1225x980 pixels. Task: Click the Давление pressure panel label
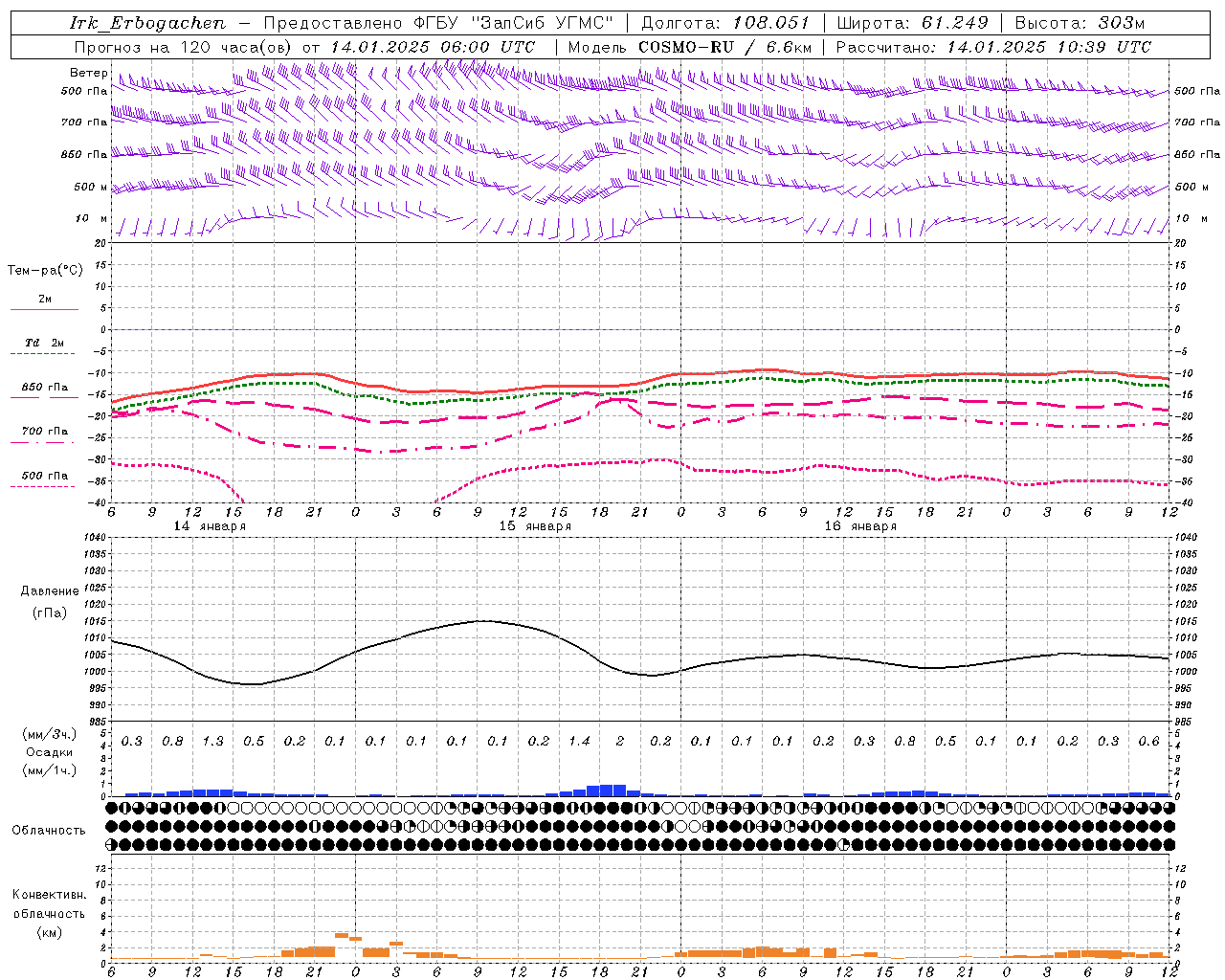tap(50, 590)
